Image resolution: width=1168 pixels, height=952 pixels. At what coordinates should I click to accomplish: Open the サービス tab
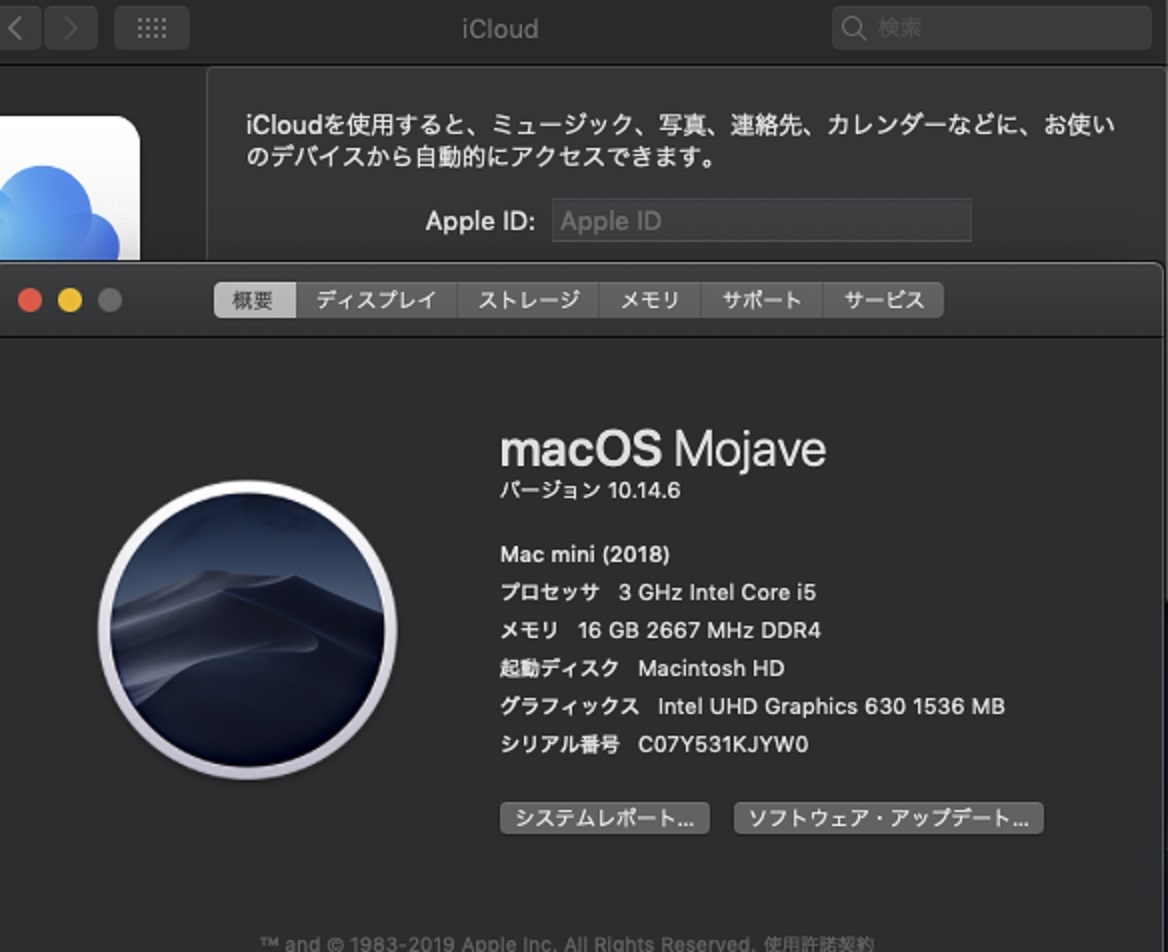click(x=883, y=300)
